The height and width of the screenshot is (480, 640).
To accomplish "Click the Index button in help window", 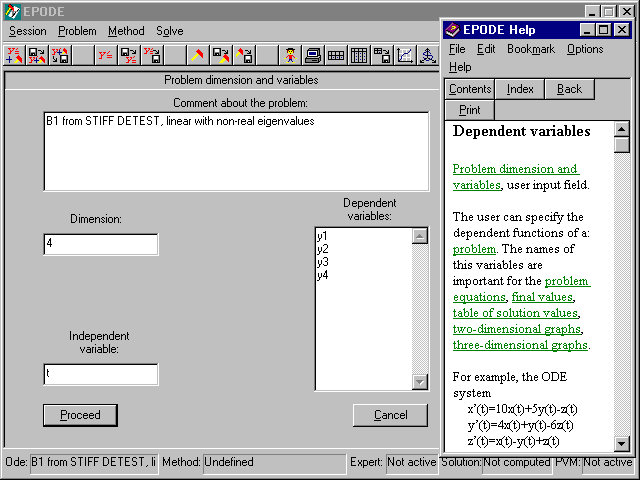I will [520, 89].
